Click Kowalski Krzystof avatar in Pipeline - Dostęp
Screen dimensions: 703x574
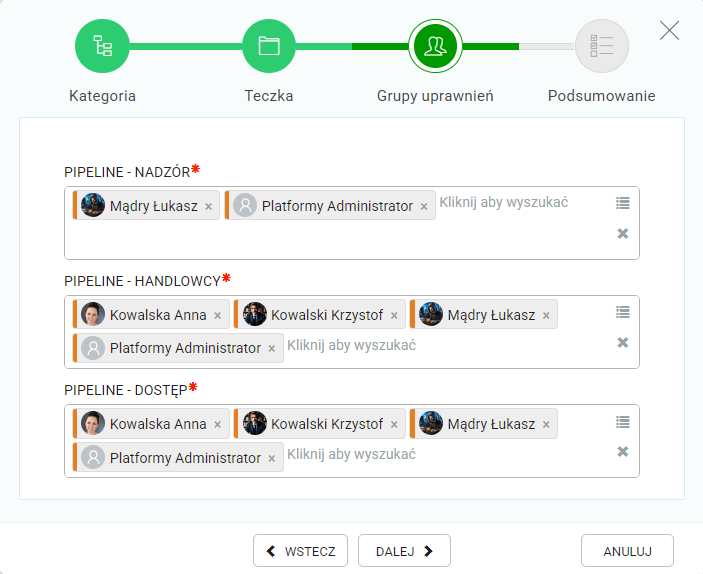coord(255,423)
